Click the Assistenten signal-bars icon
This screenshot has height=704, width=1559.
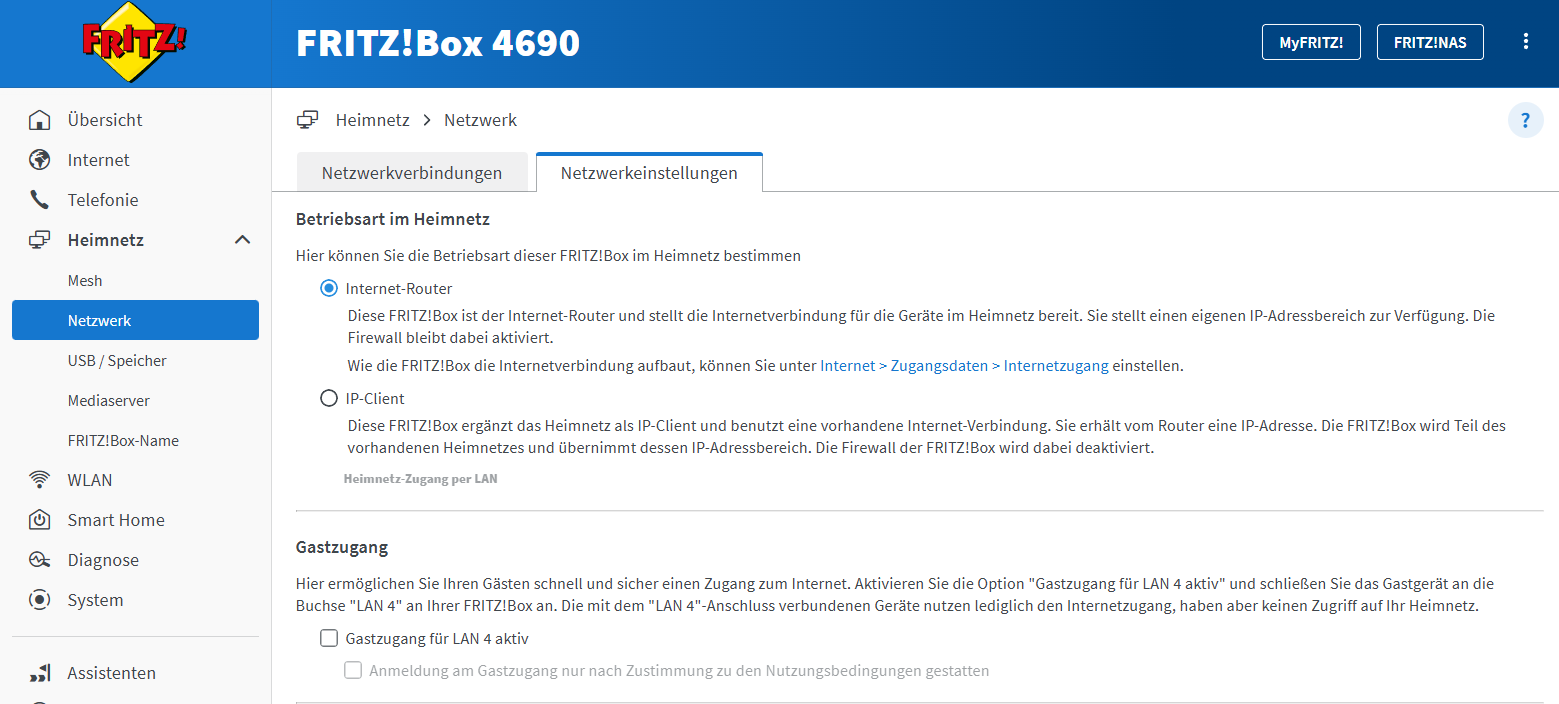tap(40, 673)
